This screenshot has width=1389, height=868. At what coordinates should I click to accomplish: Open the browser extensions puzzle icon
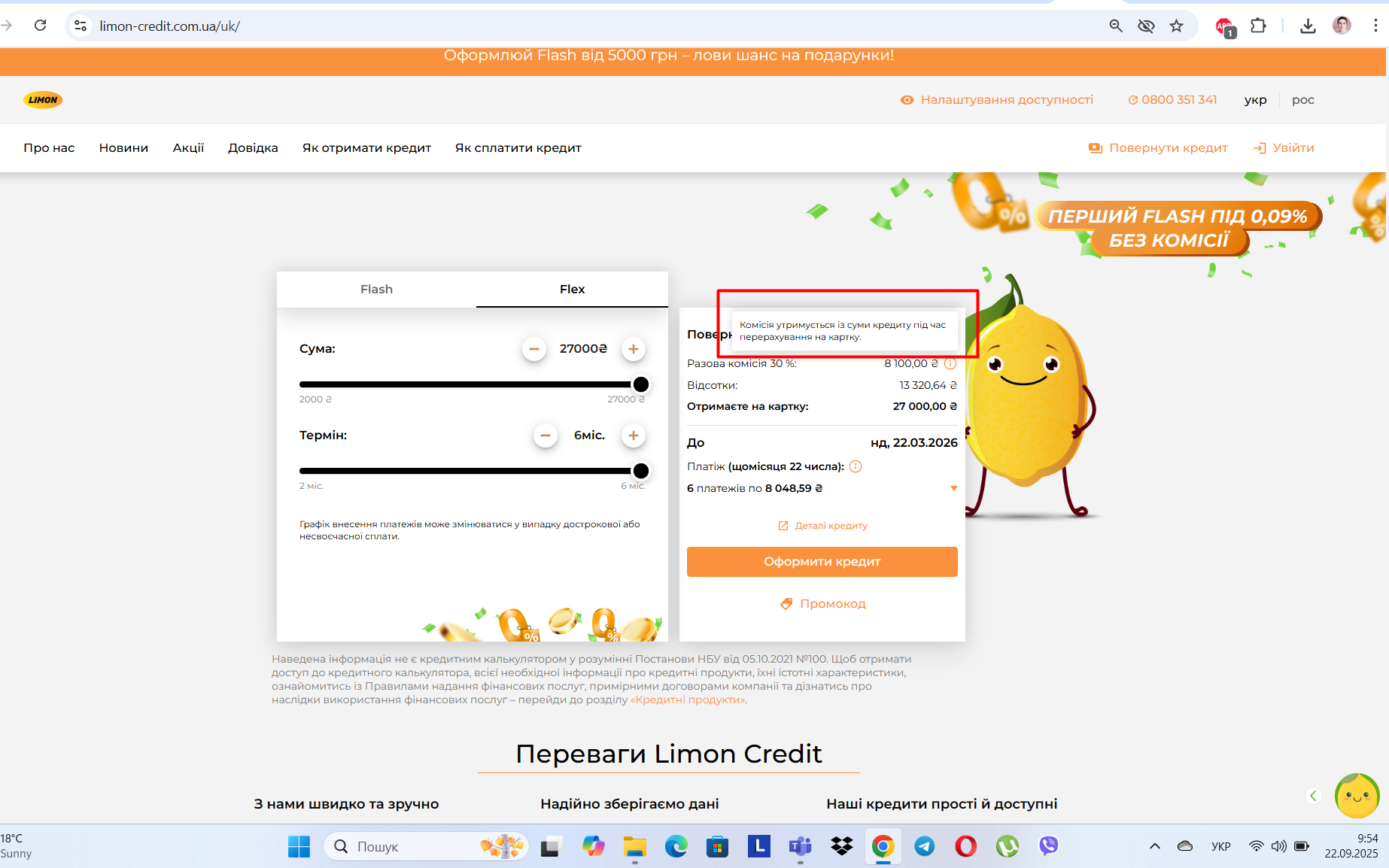pyautogui.click(x=1258, y=26)
